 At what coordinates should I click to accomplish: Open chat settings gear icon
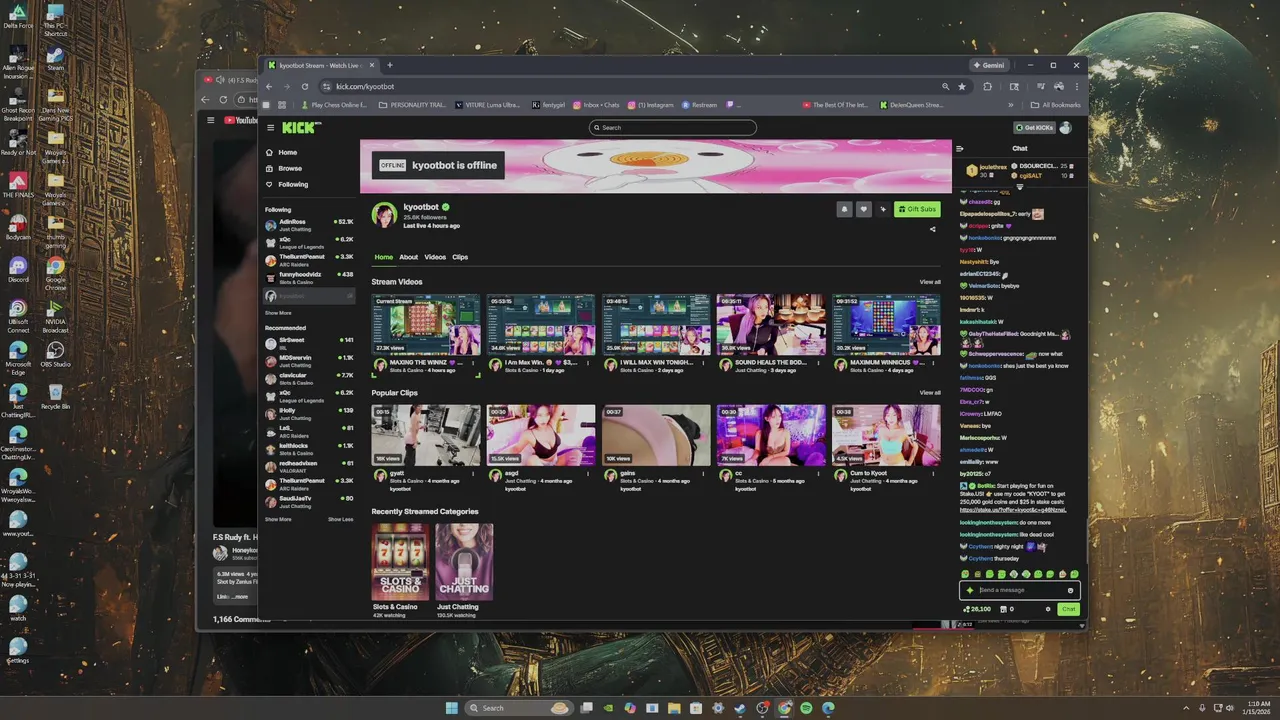[1048, 609]
